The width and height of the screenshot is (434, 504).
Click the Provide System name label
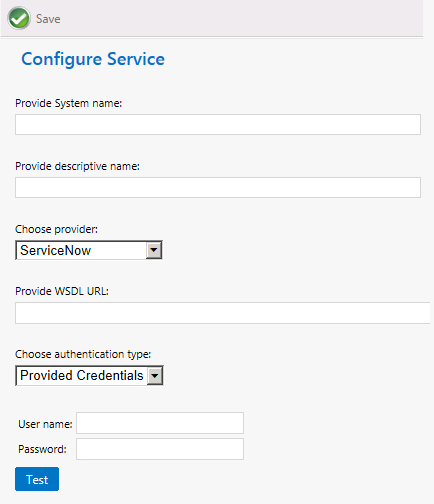click(x=69, y=103)
